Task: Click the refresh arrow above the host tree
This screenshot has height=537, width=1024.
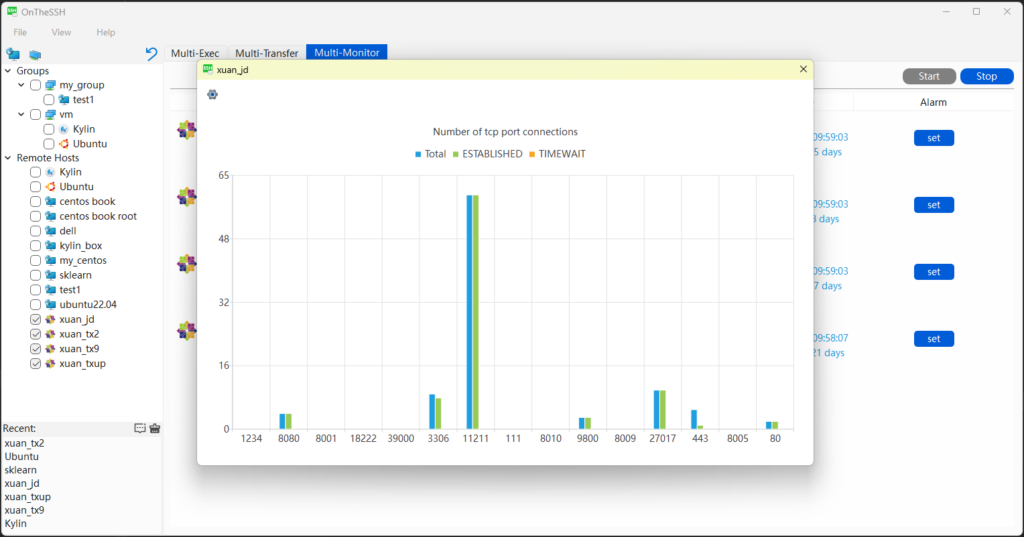Action: pyautogui.click(x=151, y=54)
